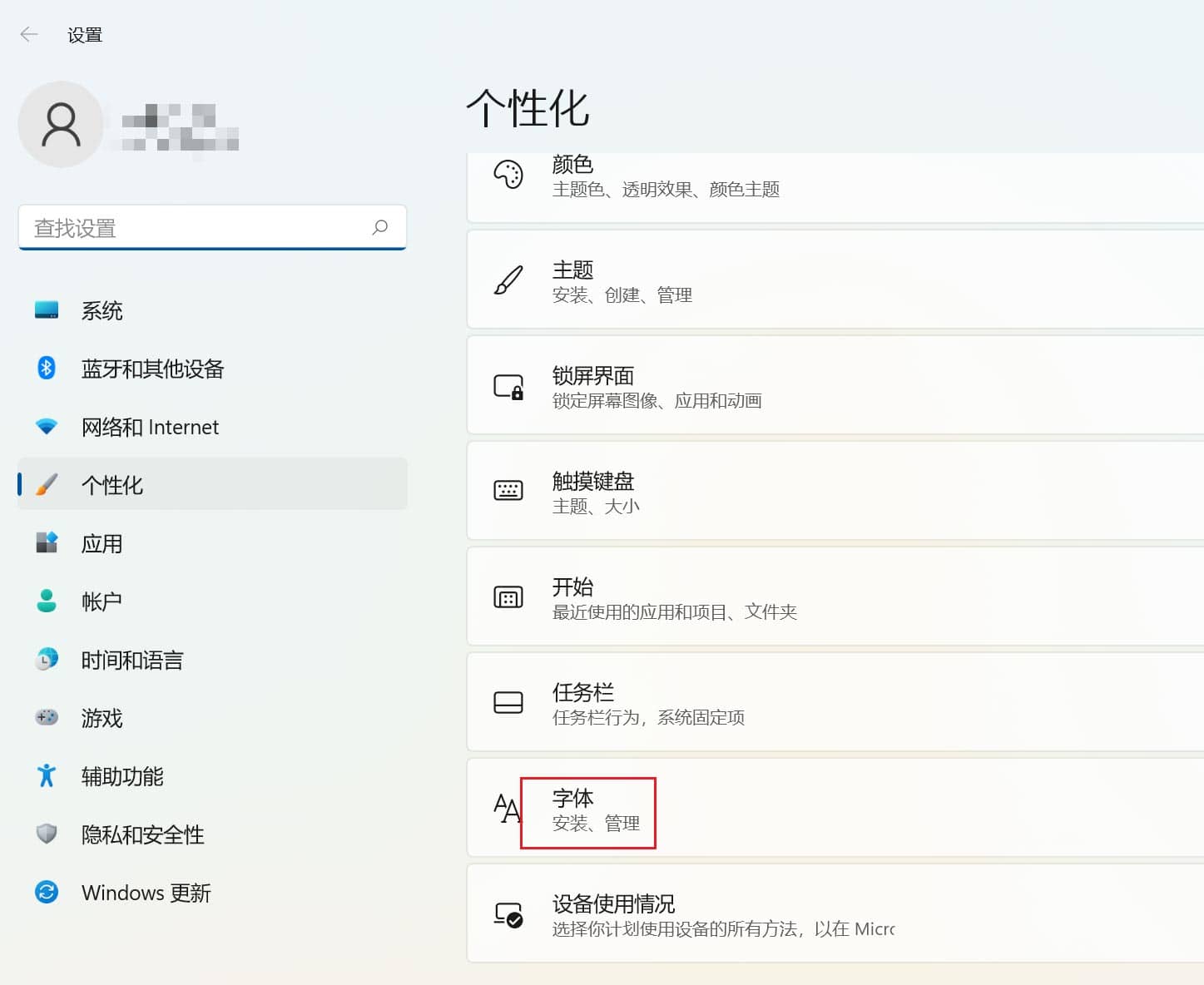
Task: Select the accessibility icon beside 辅助功能
Action: point(47,775)
